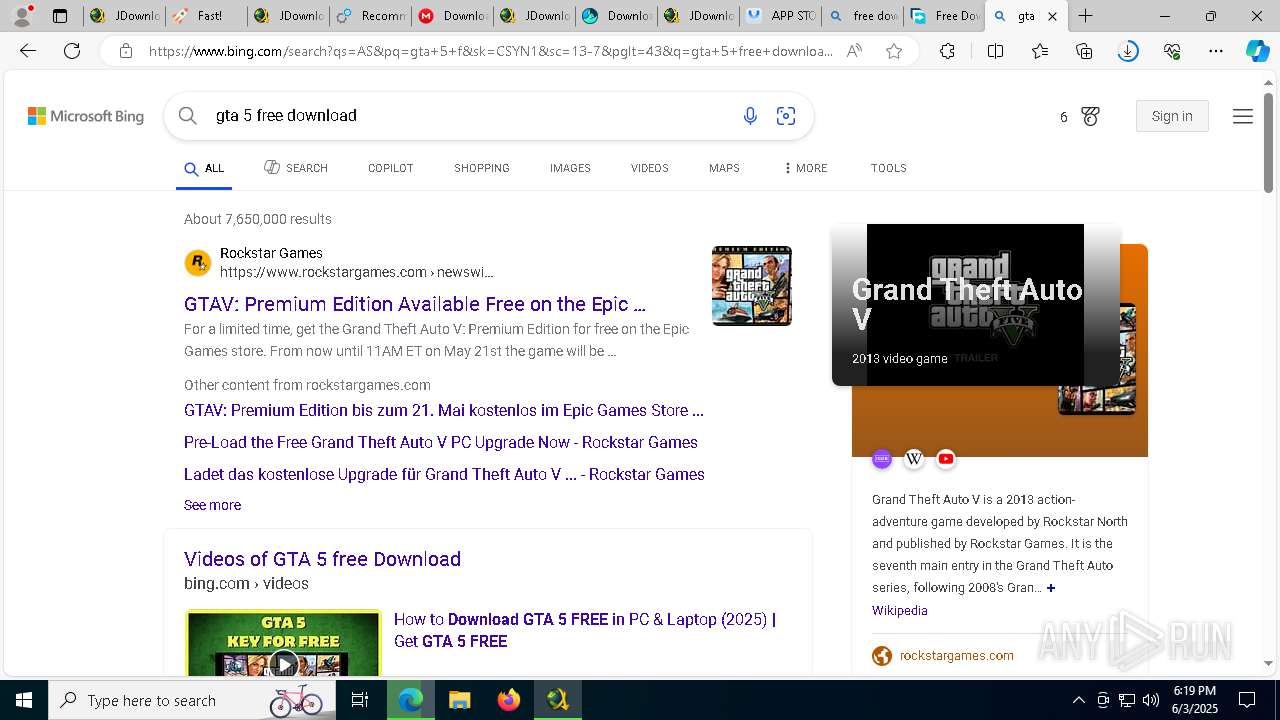Viewport: 1280px width, 720px height.
Task: Open Downloads icon in toolbar
Action: click(x=1128, y=51)
